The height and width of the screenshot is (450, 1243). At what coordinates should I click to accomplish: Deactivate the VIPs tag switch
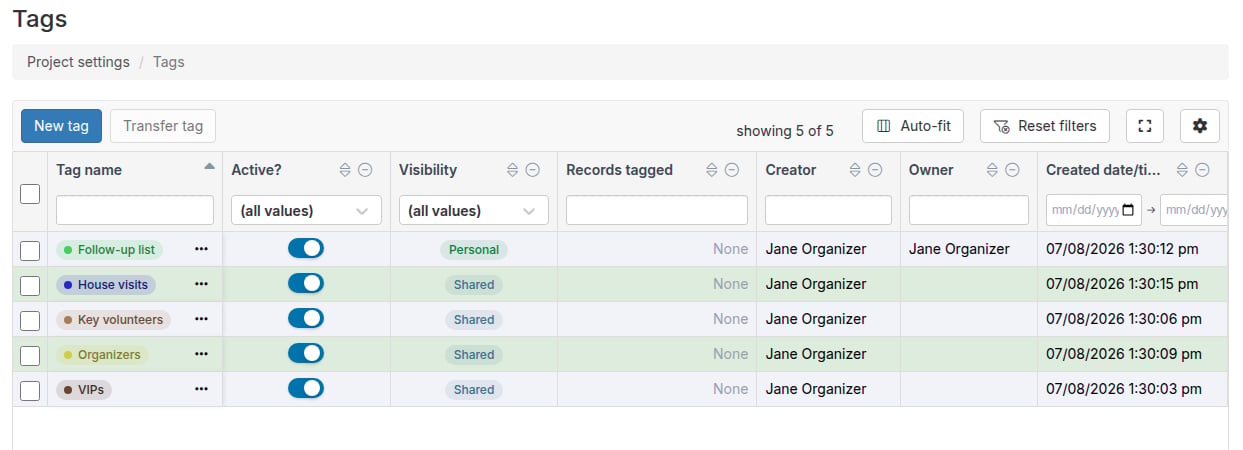(x=306, y=388)
